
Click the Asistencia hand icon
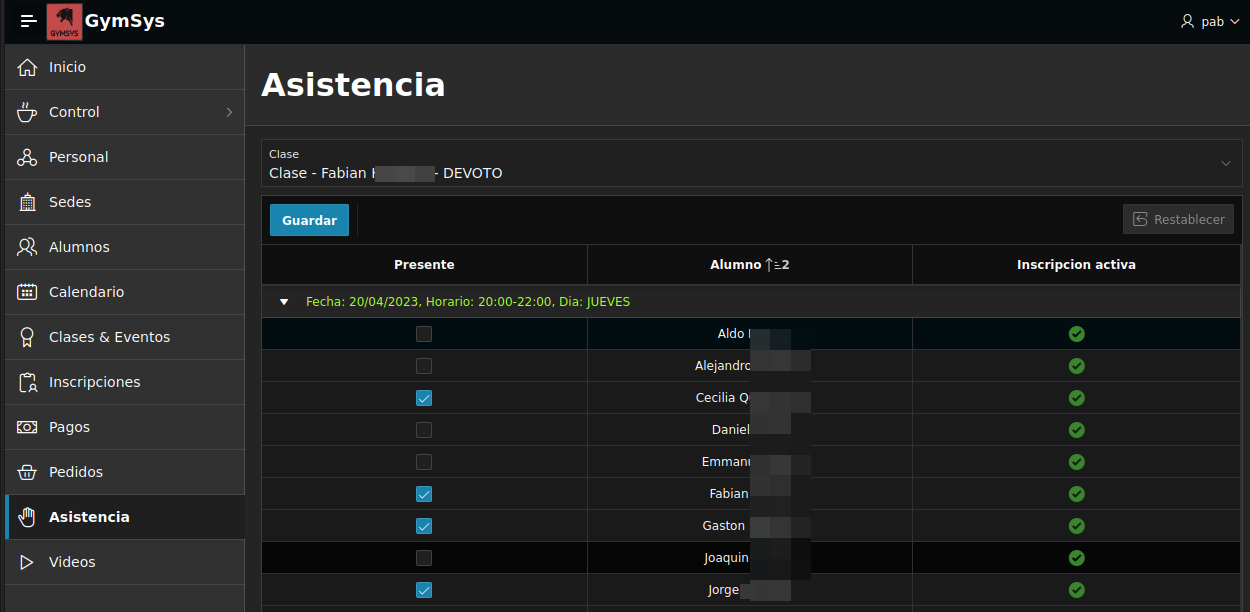[x=29, y=516]
